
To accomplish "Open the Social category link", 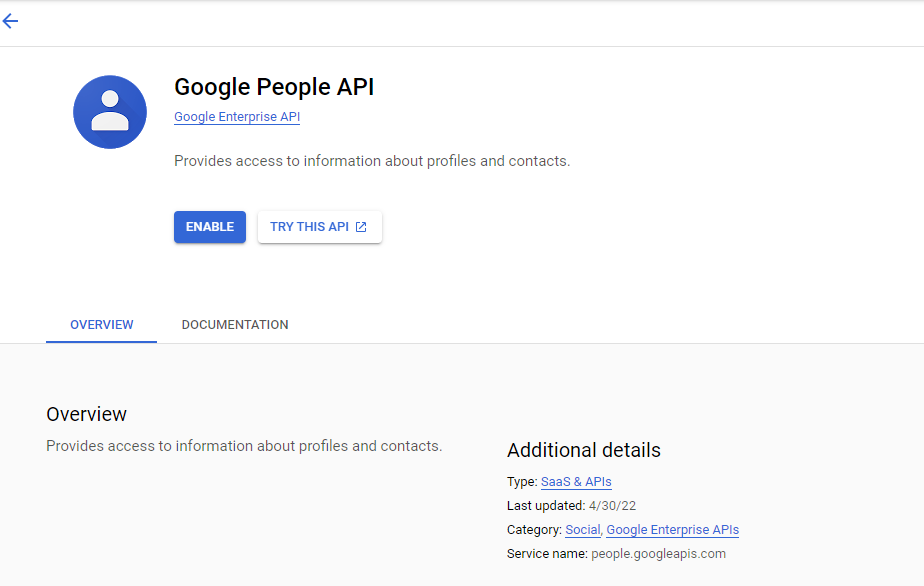I will [x=583, y=529].
